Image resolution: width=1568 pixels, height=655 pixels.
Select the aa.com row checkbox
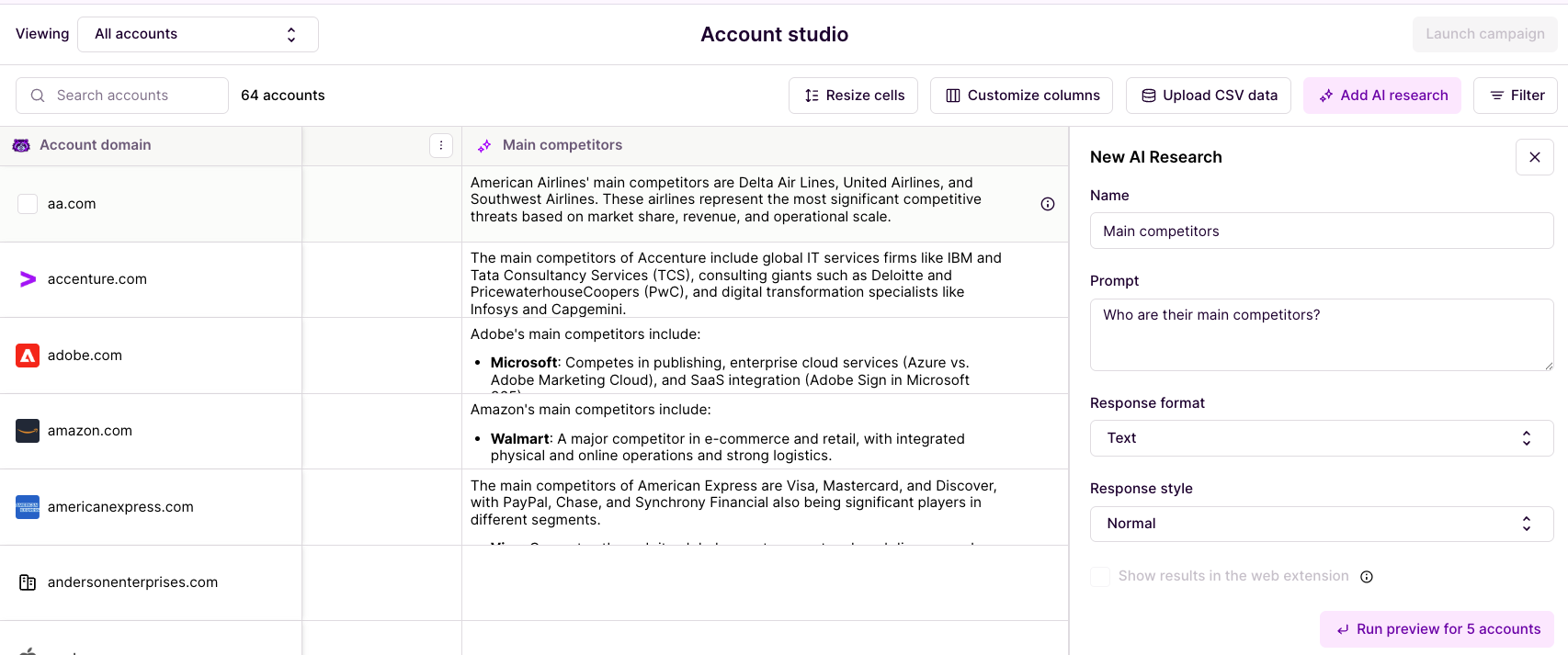click(28, 204)
